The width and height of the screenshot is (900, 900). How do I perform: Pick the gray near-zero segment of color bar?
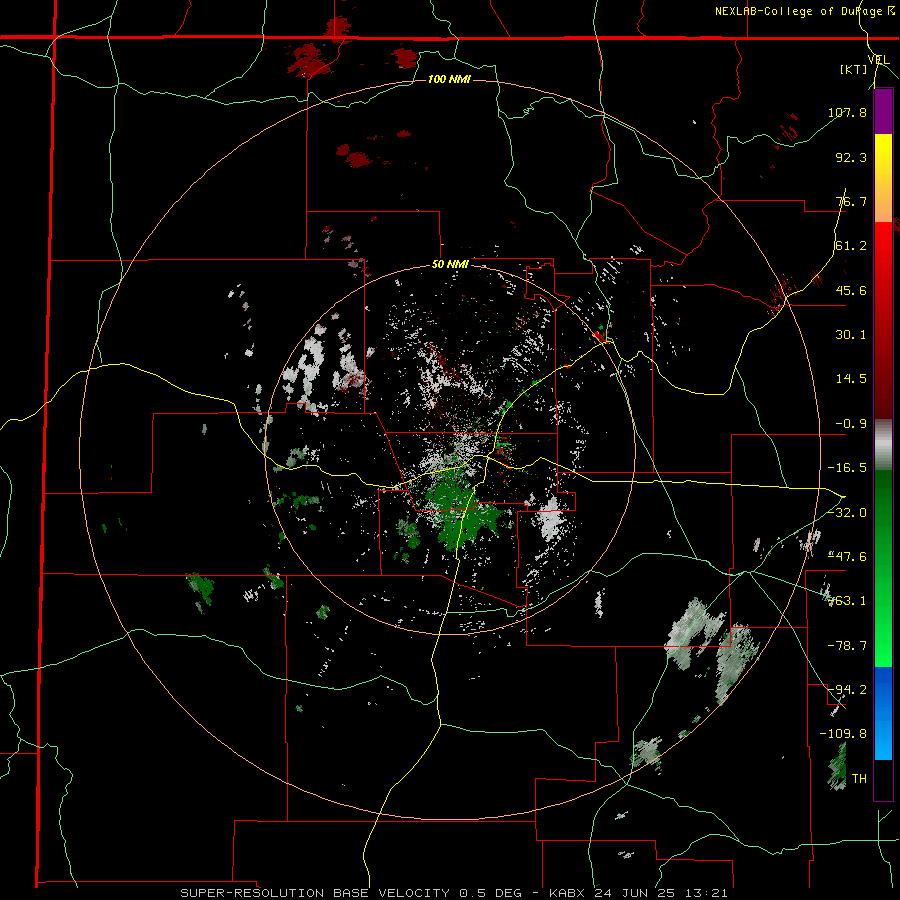point(883,445)
